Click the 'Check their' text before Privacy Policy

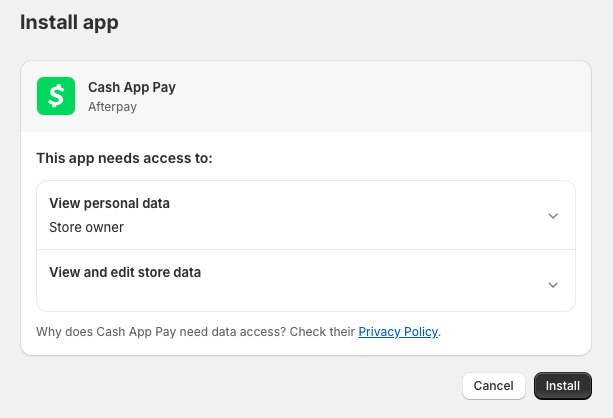(330, 331)
